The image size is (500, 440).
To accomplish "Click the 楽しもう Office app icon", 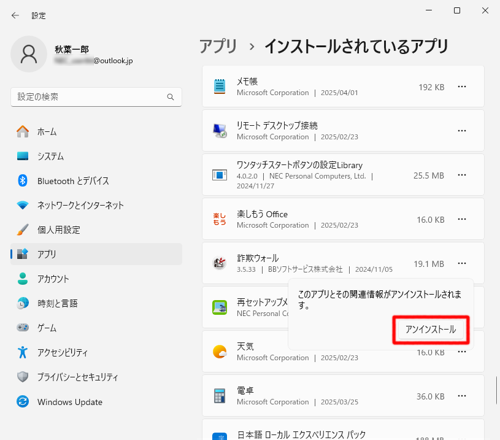I will pyautogui.click(x=220, y=219).
